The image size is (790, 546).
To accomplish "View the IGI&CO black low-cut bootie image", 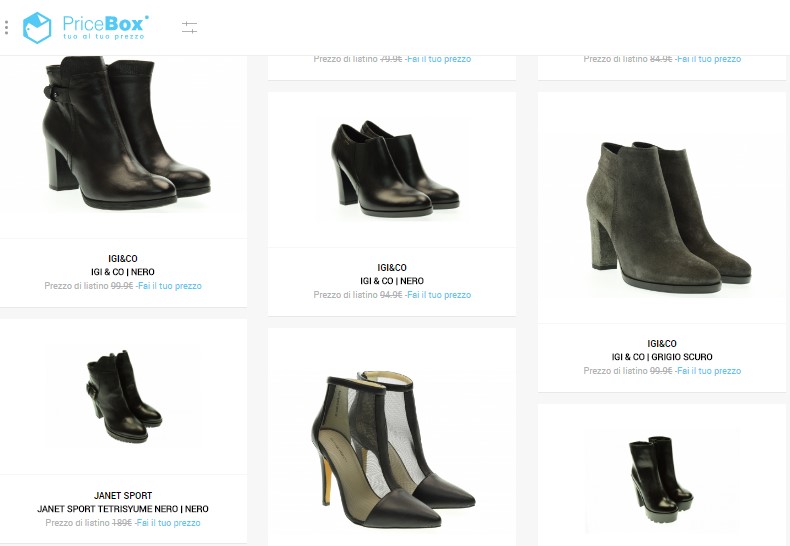I will pyautogui.click(x=395, y=169).
